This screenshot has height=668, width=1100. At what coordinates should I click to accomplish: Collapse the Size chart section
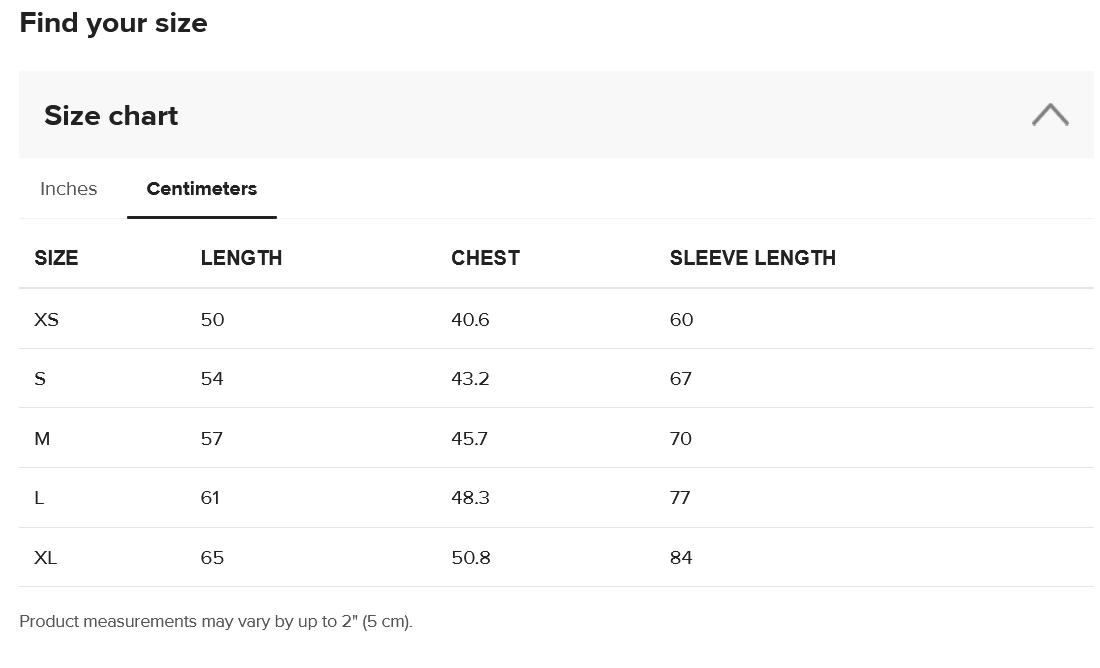(1050, 114)
